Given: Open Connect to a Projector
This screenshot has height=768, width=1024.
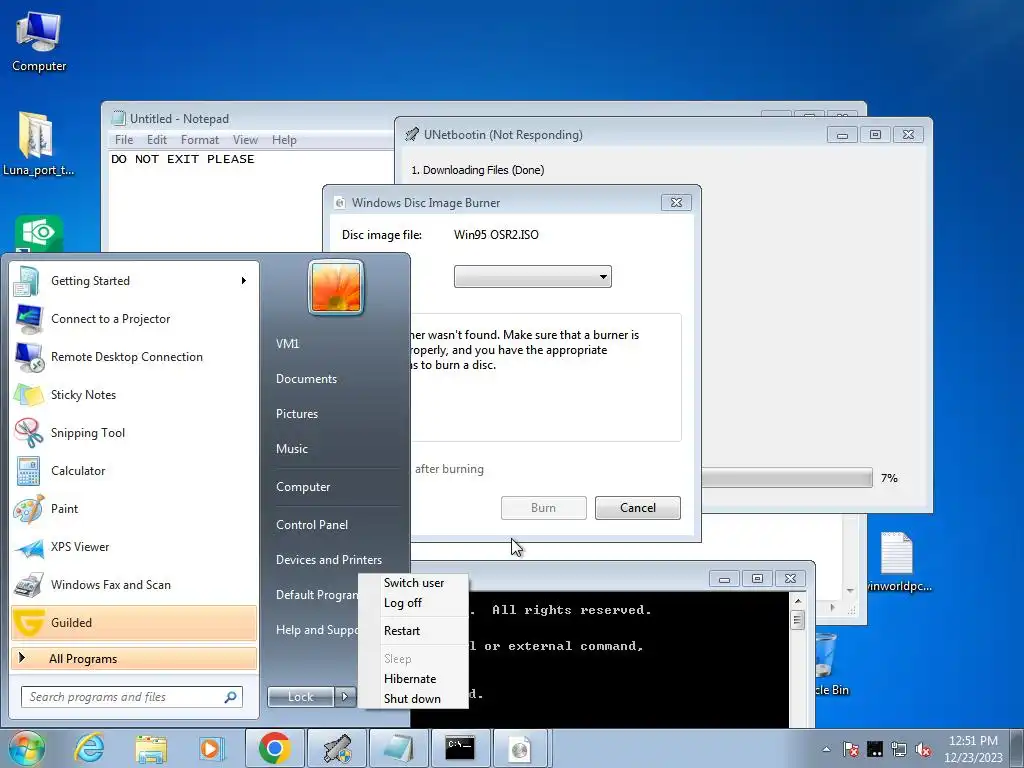Looking at the screenshot, I should [x=134, y=319].
